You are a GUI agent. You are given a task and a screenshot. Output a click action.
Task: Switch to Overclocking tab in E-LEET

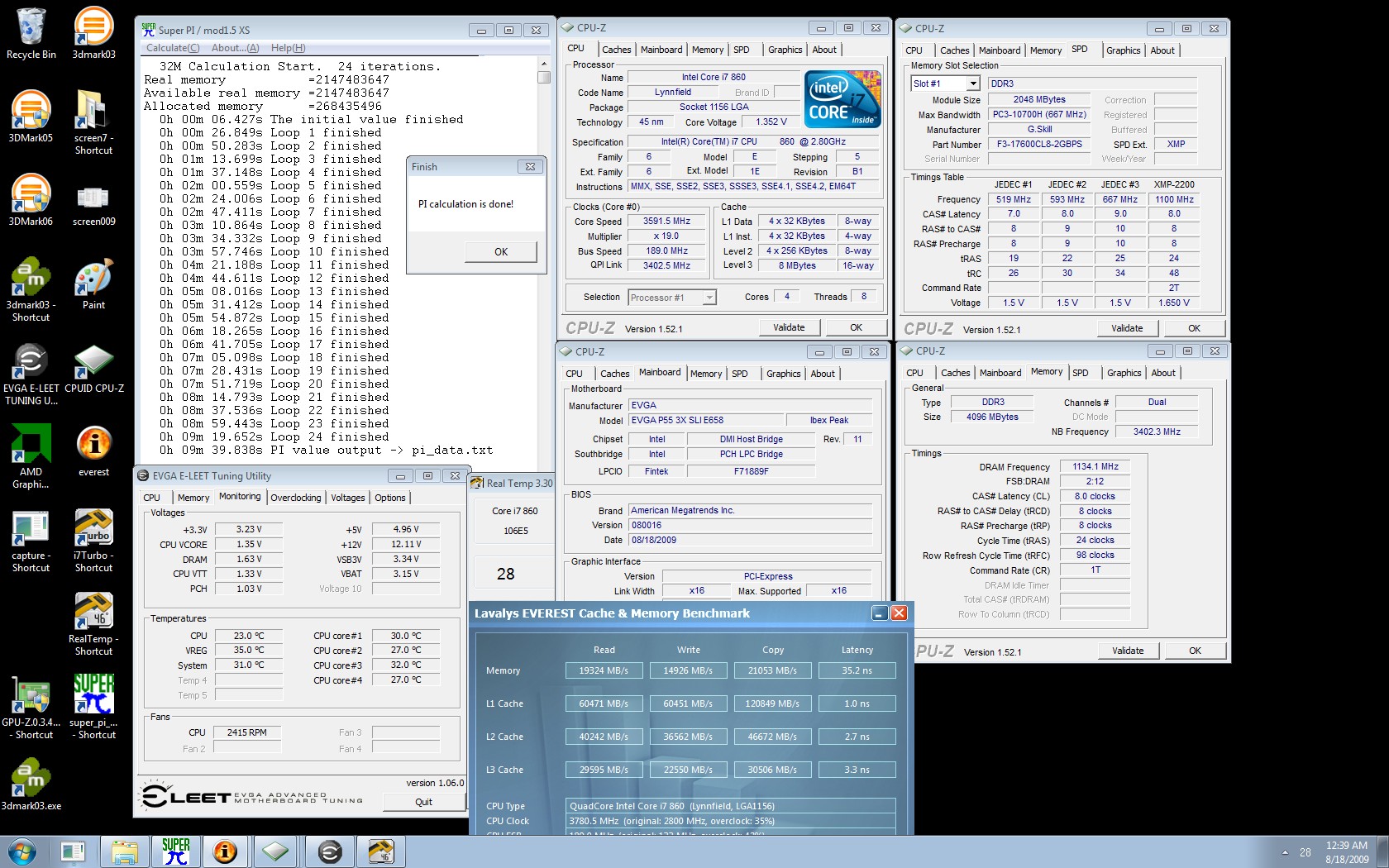click(x=296, y=498)
